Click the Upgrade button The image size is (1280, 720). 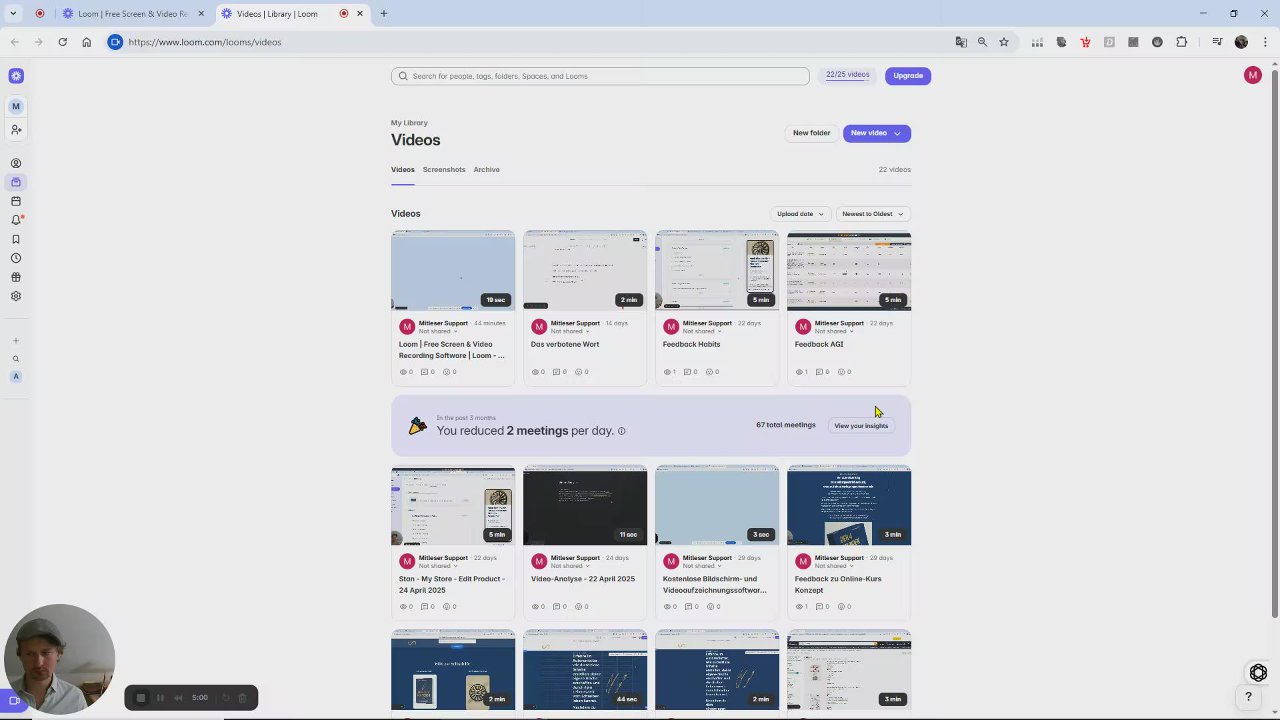coord(908,76)
